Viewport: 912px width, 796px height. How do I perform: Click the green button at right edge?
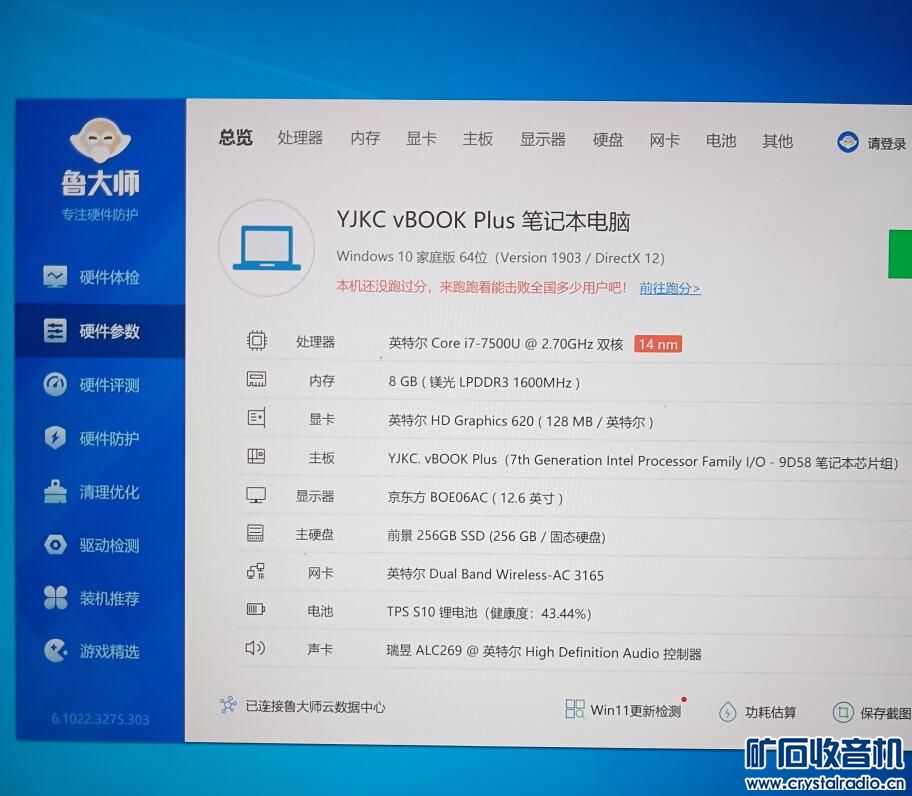point(900,254)
